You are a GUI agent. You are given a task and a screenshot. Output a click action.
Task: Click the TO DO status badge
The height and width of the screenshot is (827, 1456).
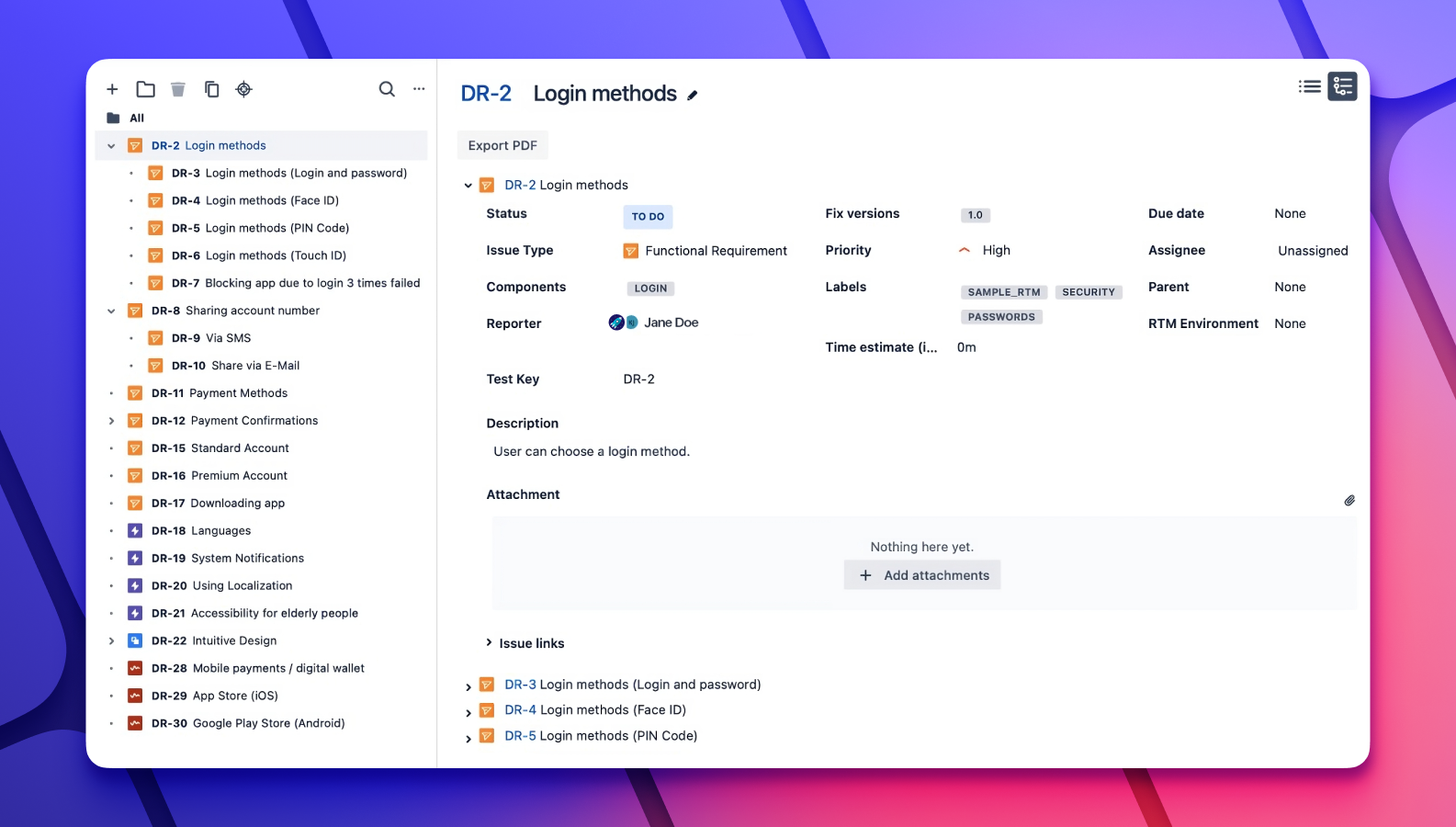coord(648,217)
